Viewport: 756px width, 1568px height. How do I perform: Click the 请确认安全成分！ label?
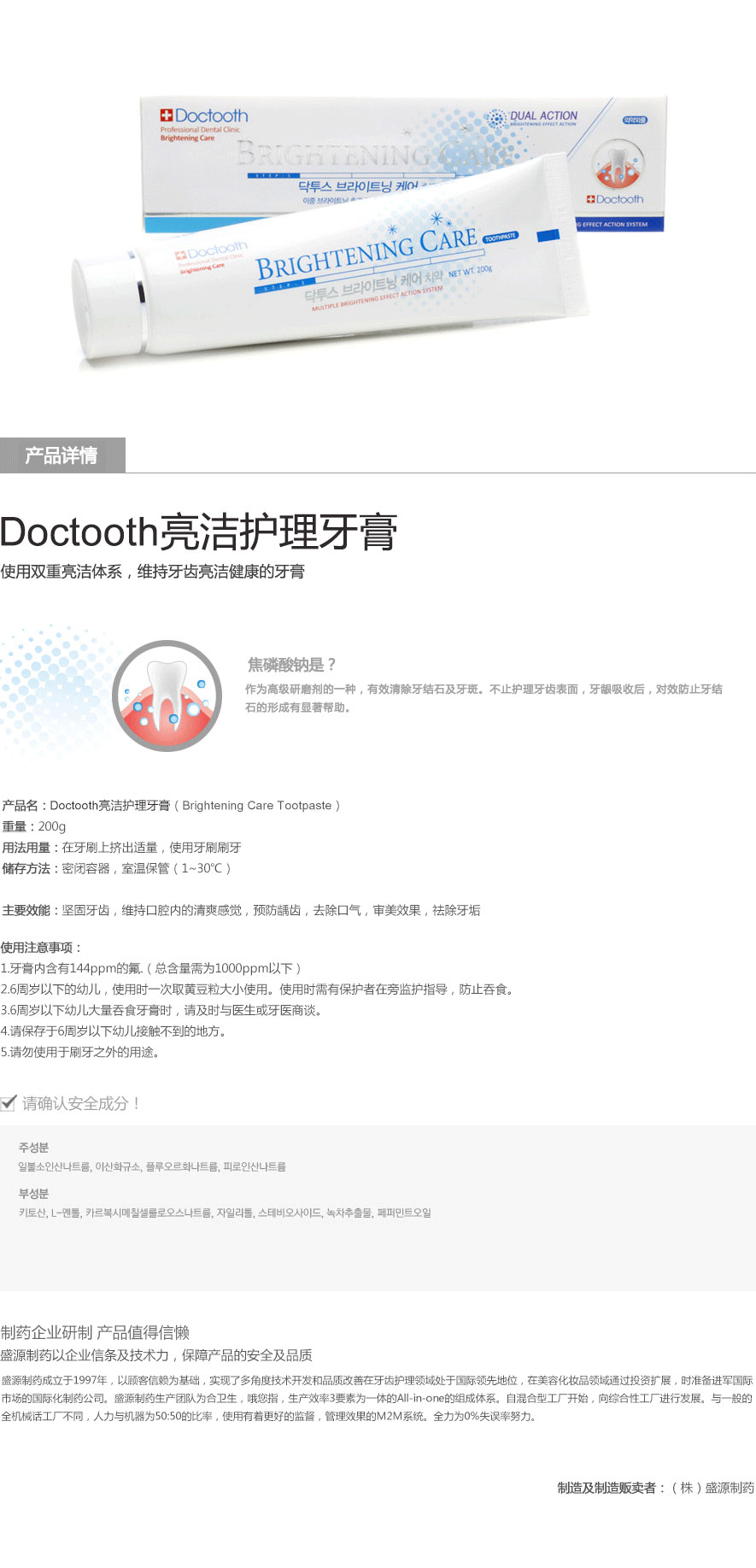[x=82, y=1103]
